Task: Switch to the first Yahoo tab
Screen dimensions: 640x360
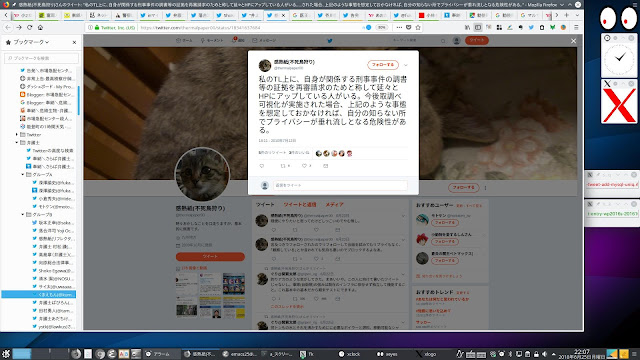Action: 23,16
